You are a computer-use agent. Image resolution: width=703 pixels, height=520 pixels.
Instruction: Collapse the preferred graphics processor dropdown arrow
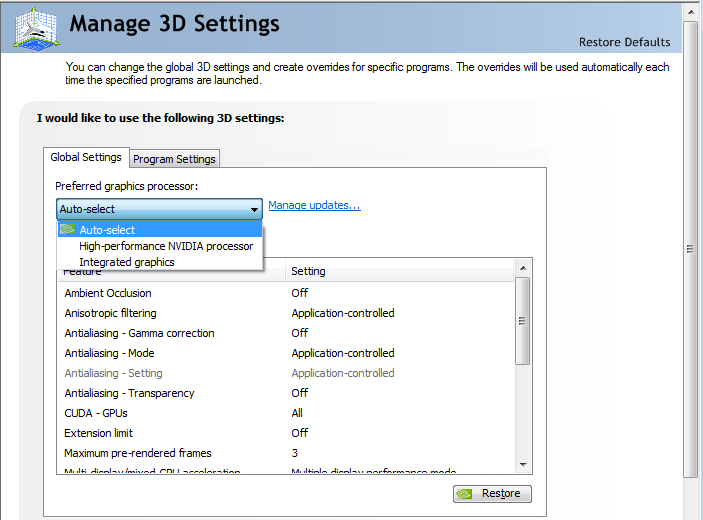tap(255, 210)
